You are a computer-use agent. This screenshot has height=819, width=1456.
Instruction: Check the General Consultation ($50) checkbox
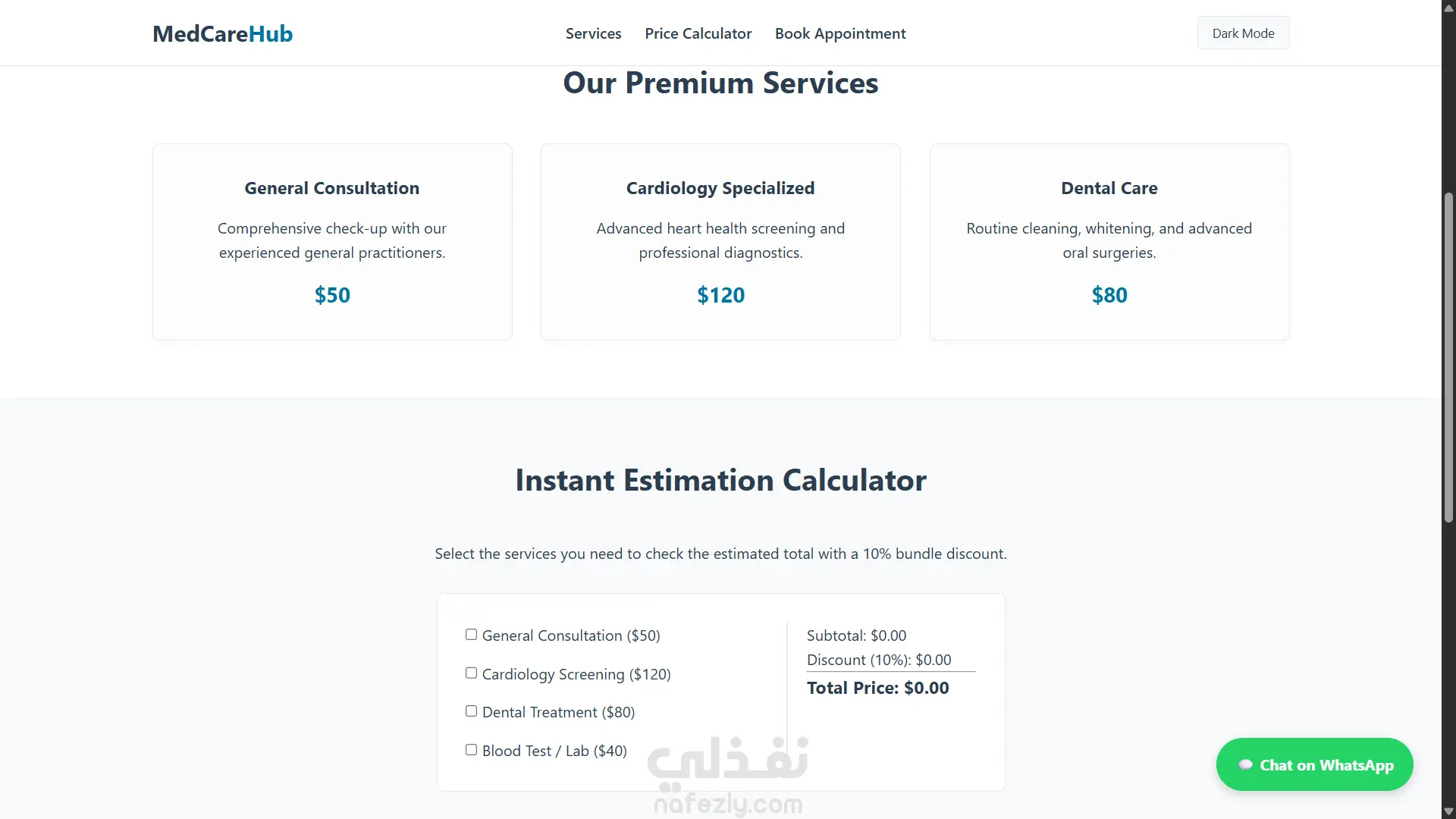pos(471,635)
